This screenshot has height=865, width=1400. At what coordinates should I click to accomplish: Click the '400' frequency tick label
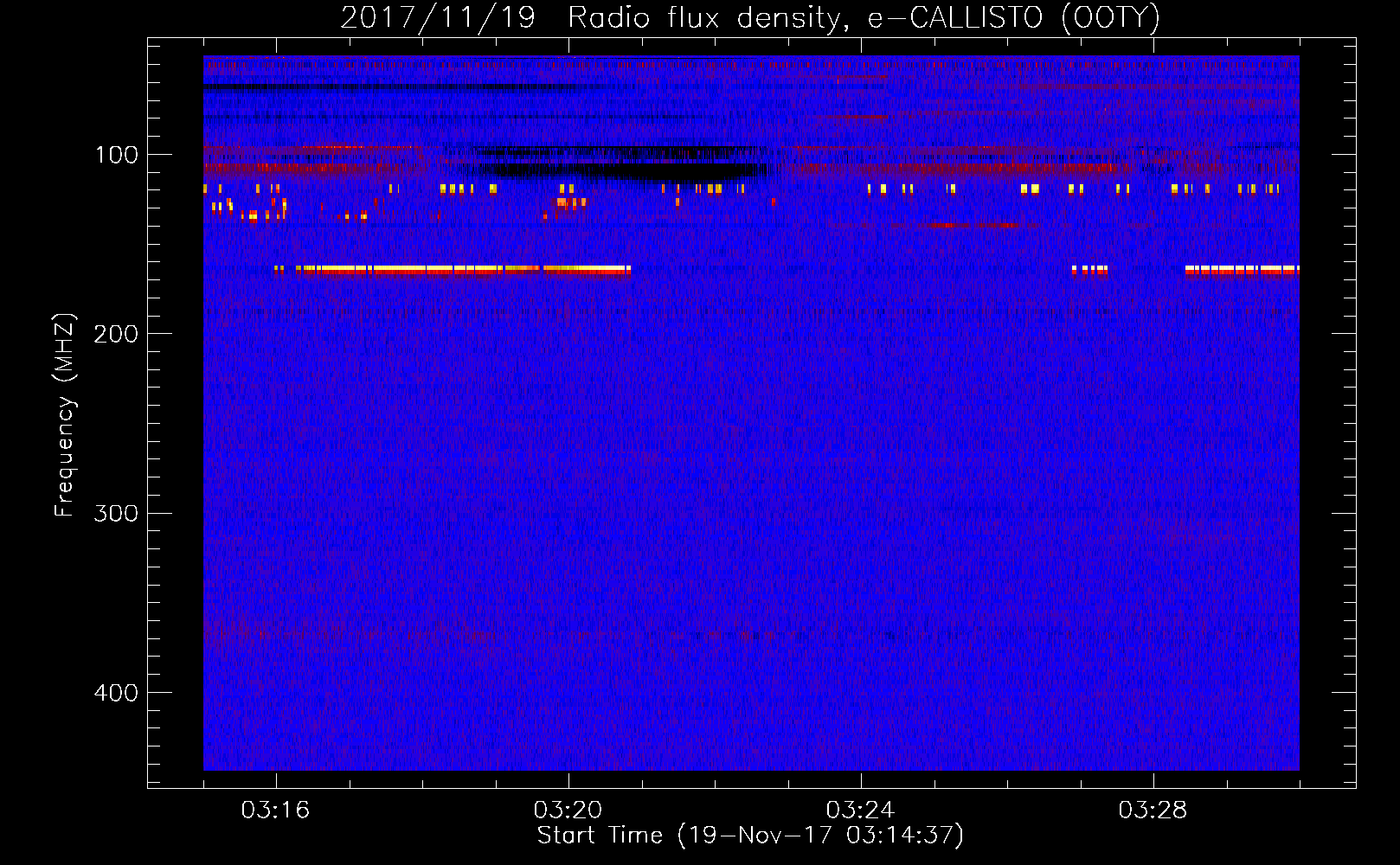click(x=116, y=693)
